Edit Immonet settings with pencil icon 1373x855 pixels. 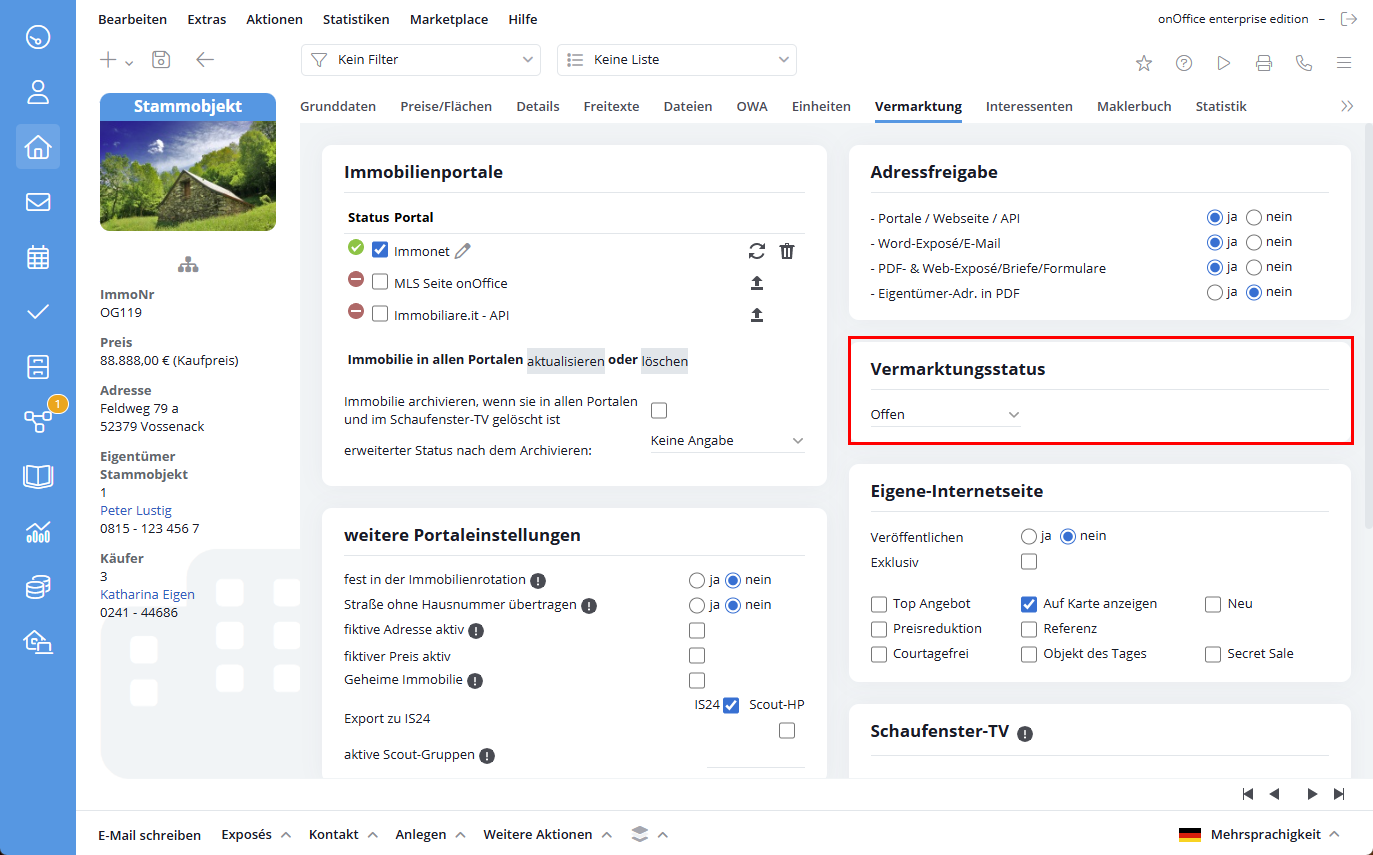point(462,251)
